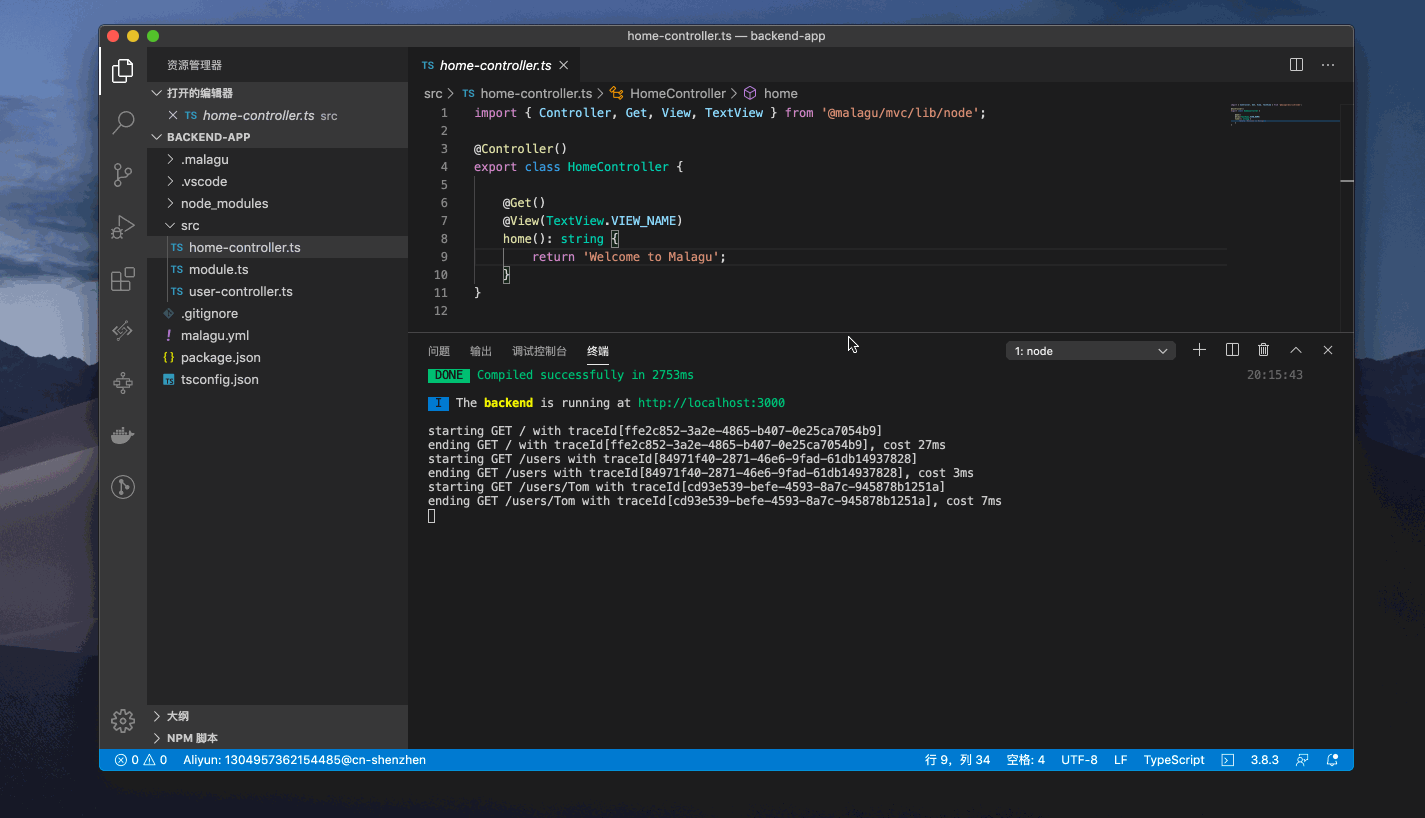Open the Extensions view
Viewport: 1425px width, 818px height.
(123, 279)
